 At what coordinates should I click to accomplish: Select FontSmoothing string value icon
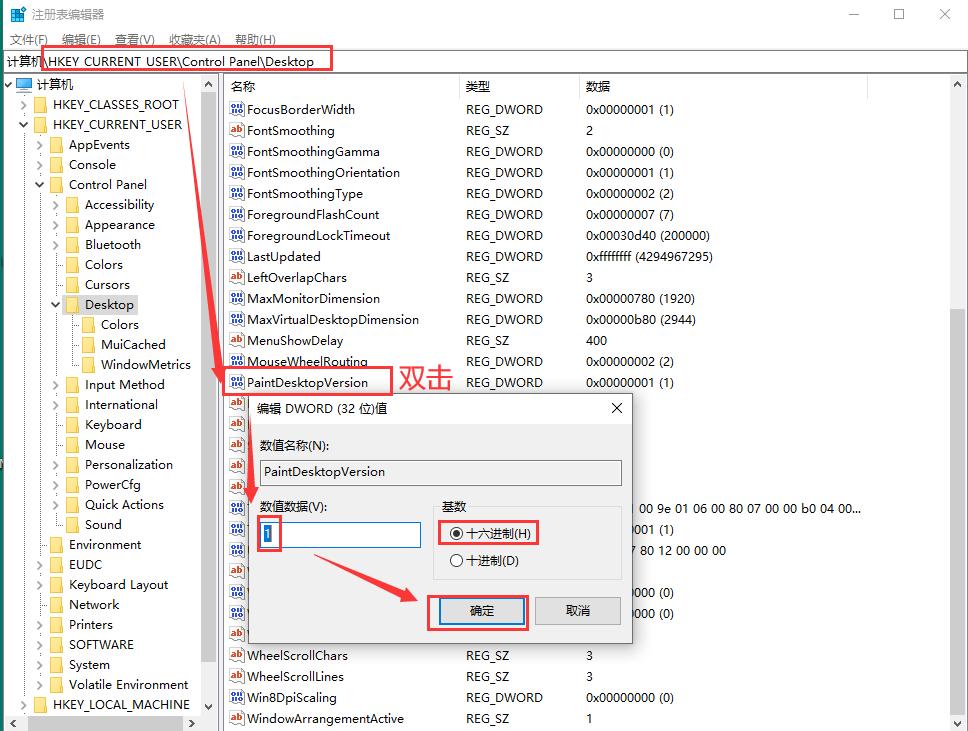tap(236, 131)
